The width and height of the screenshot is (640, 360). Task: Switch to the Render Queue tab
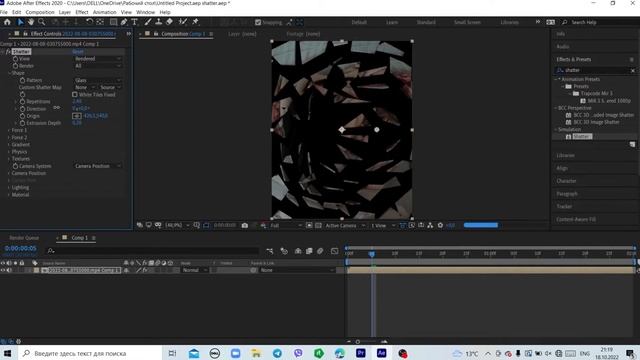24,238
